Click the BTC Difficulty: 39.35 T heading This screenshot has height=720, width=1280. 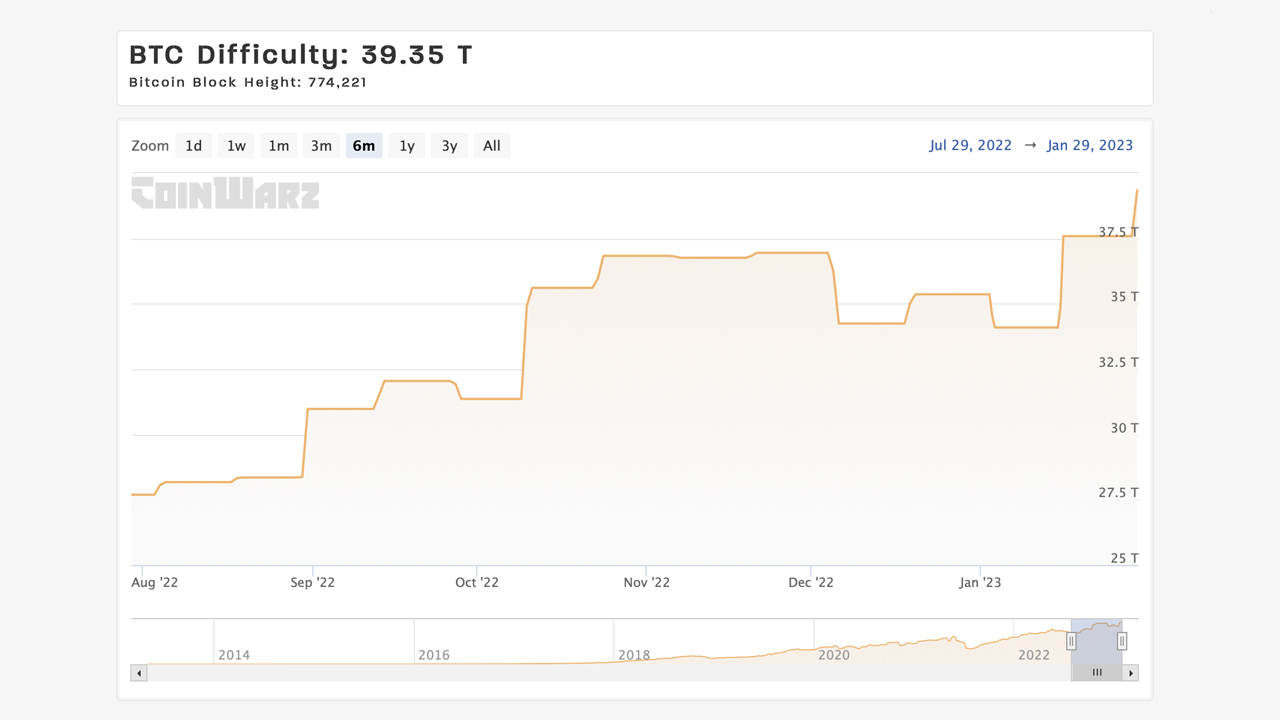(301, 55)
